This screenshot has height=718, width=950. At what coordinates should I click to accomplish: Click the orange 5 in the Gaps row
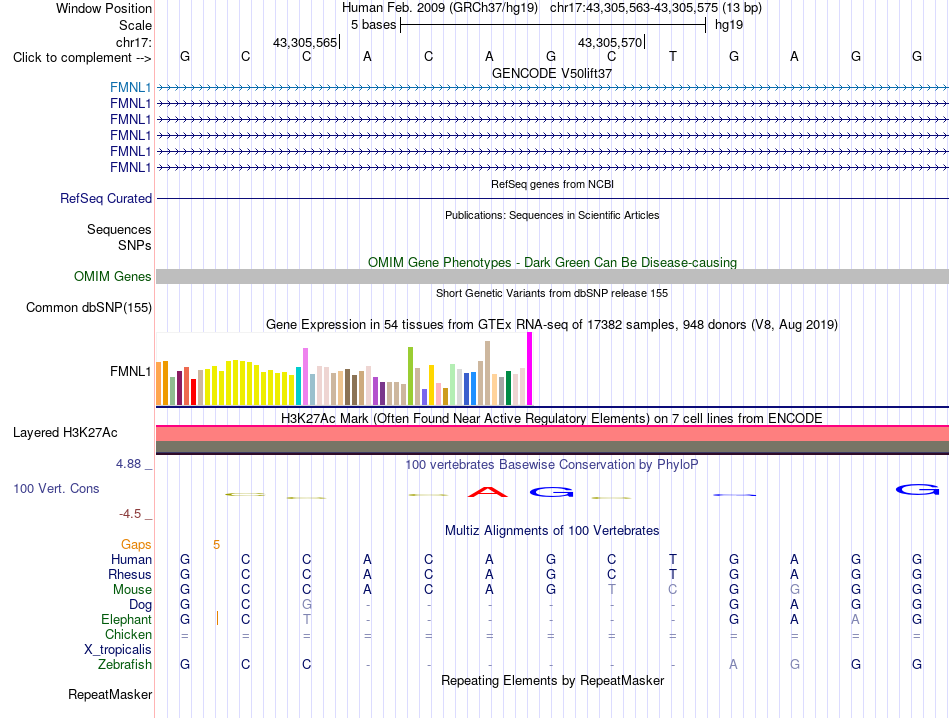coord(216,545)
